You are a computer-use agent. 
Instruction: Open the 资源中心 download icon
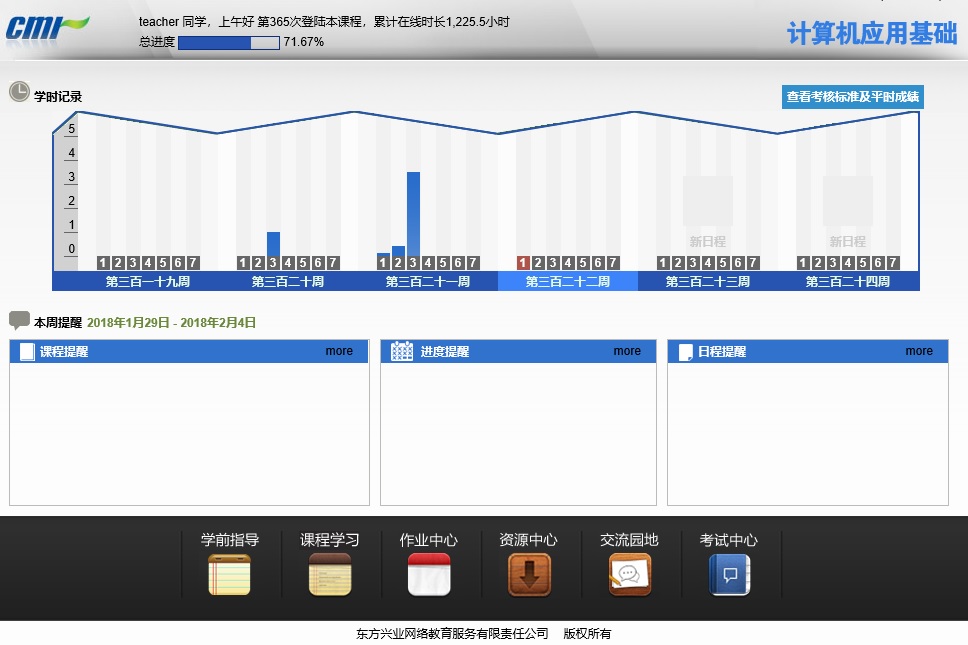pos(529,575)
